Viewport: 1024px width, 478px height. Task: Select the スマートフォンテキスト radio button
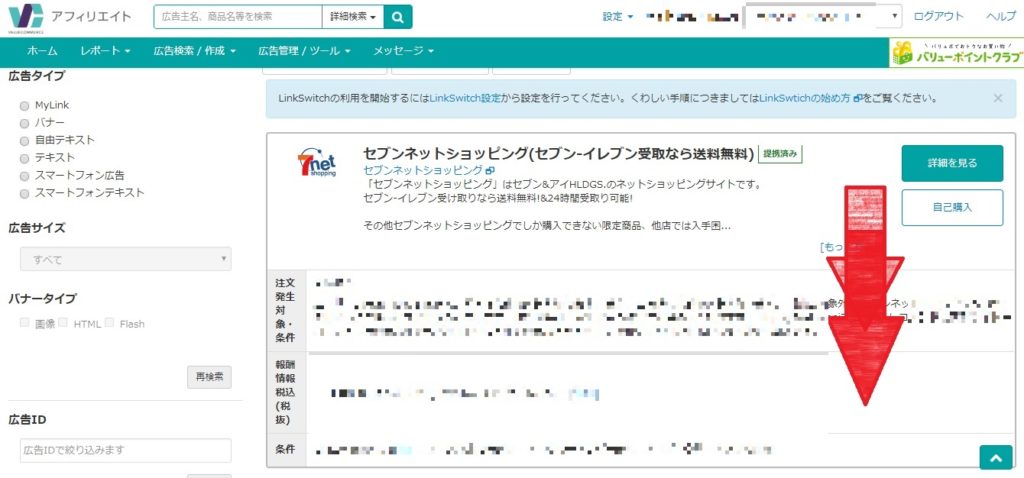pos(24,193)
